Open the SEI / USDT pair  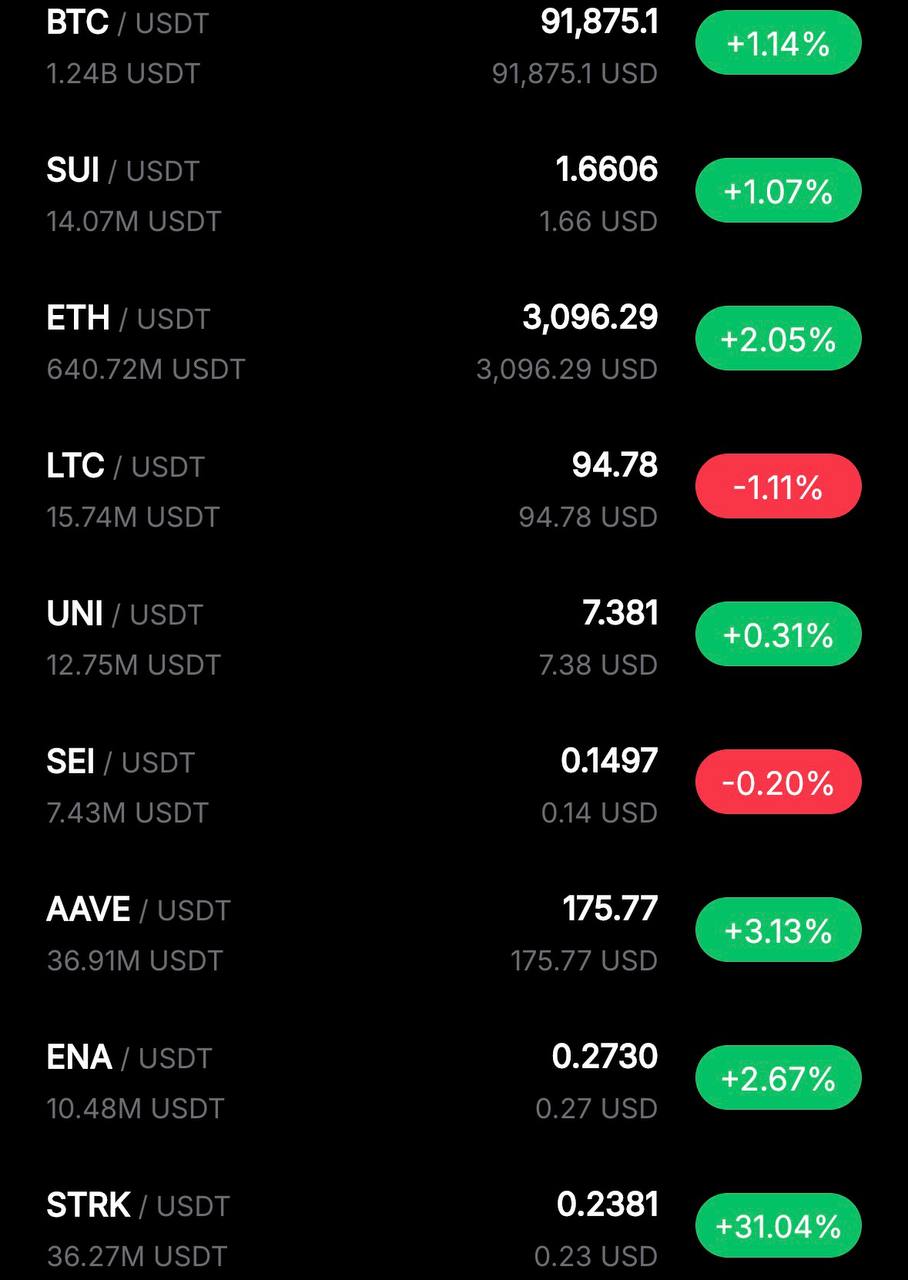[120, 762]
